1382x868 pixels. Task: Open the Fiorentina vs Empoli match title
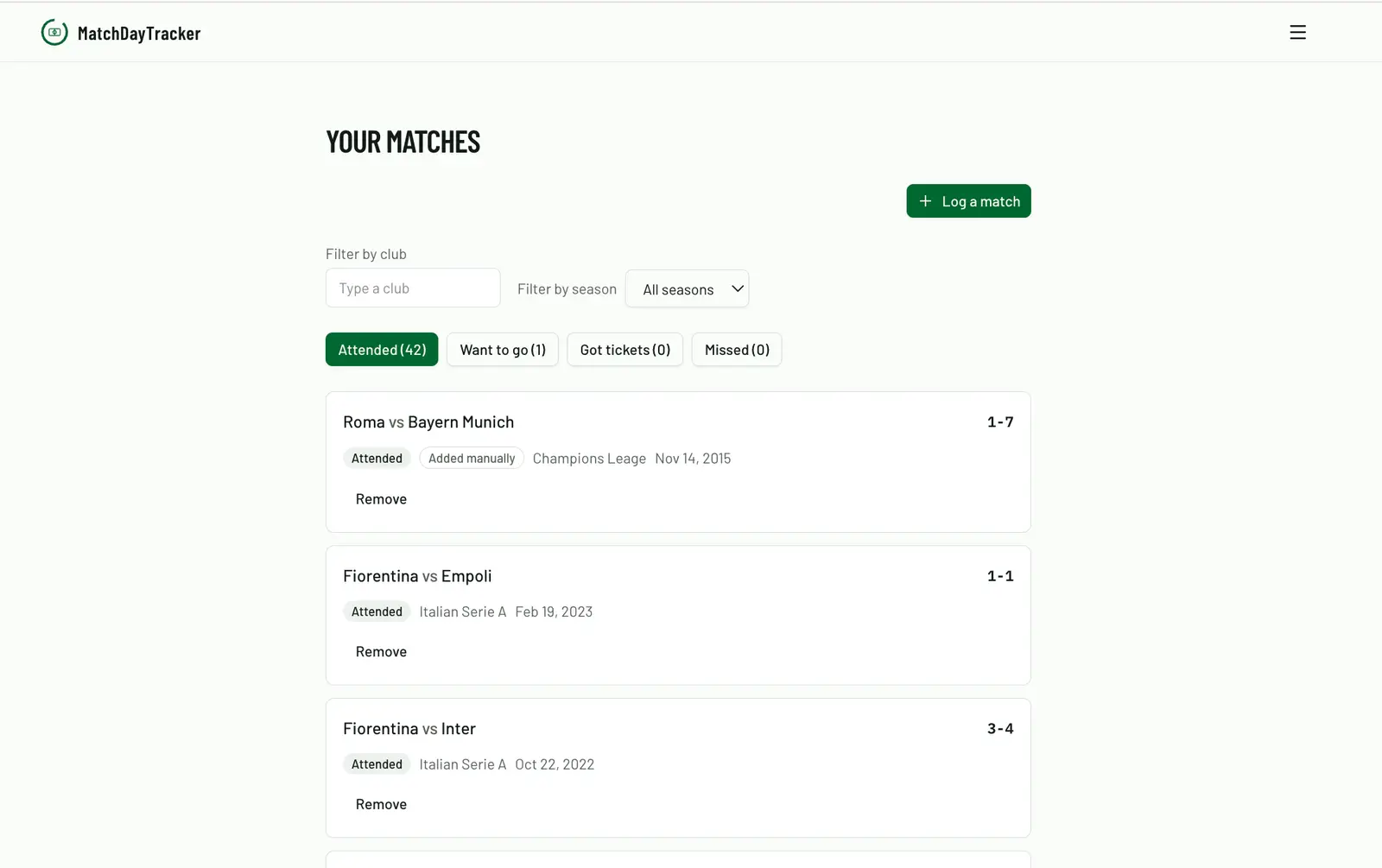[x=417, y=576]
